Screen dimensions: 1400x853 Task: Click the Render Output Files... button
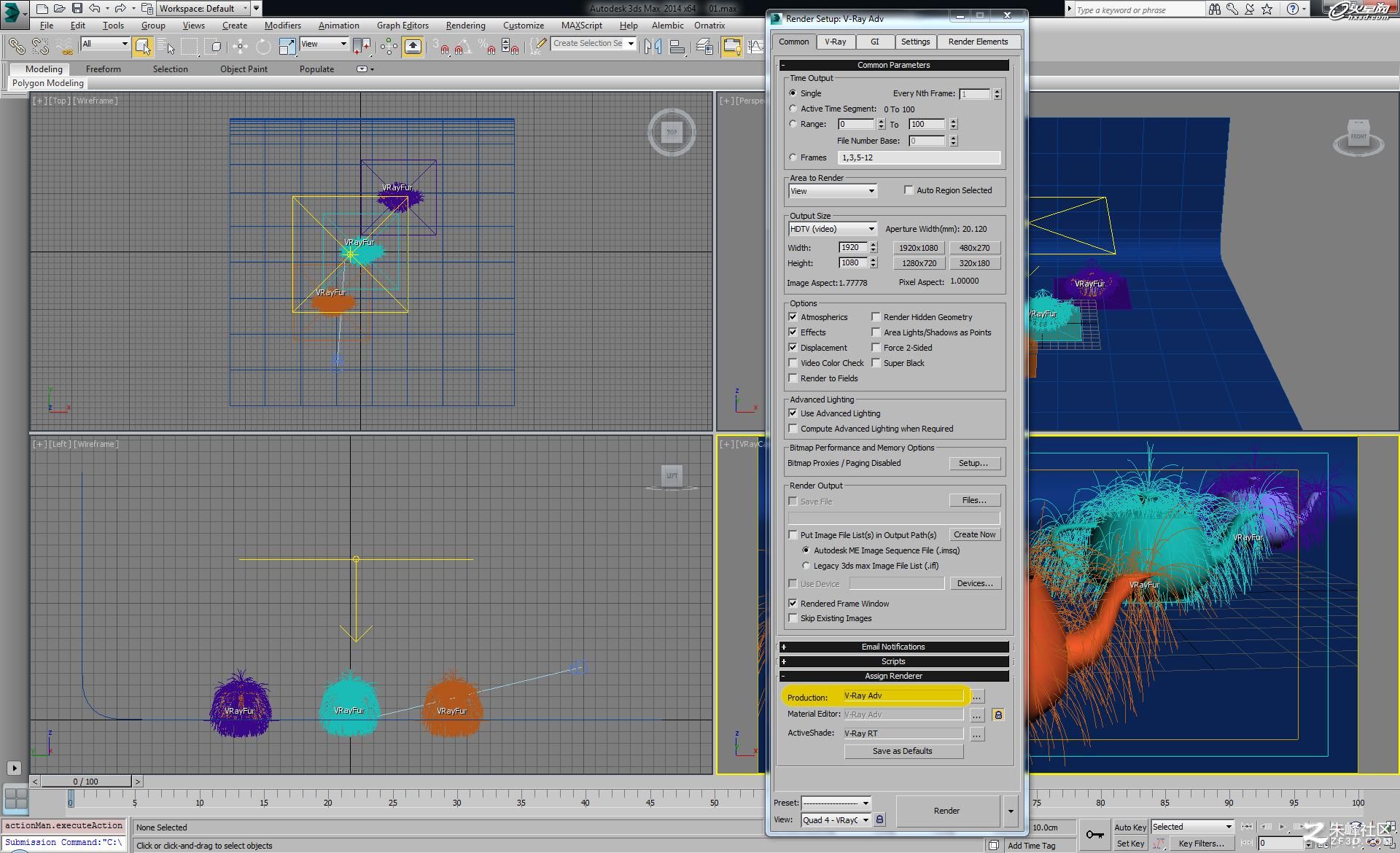pyautogui.click(x=974, y=500)
